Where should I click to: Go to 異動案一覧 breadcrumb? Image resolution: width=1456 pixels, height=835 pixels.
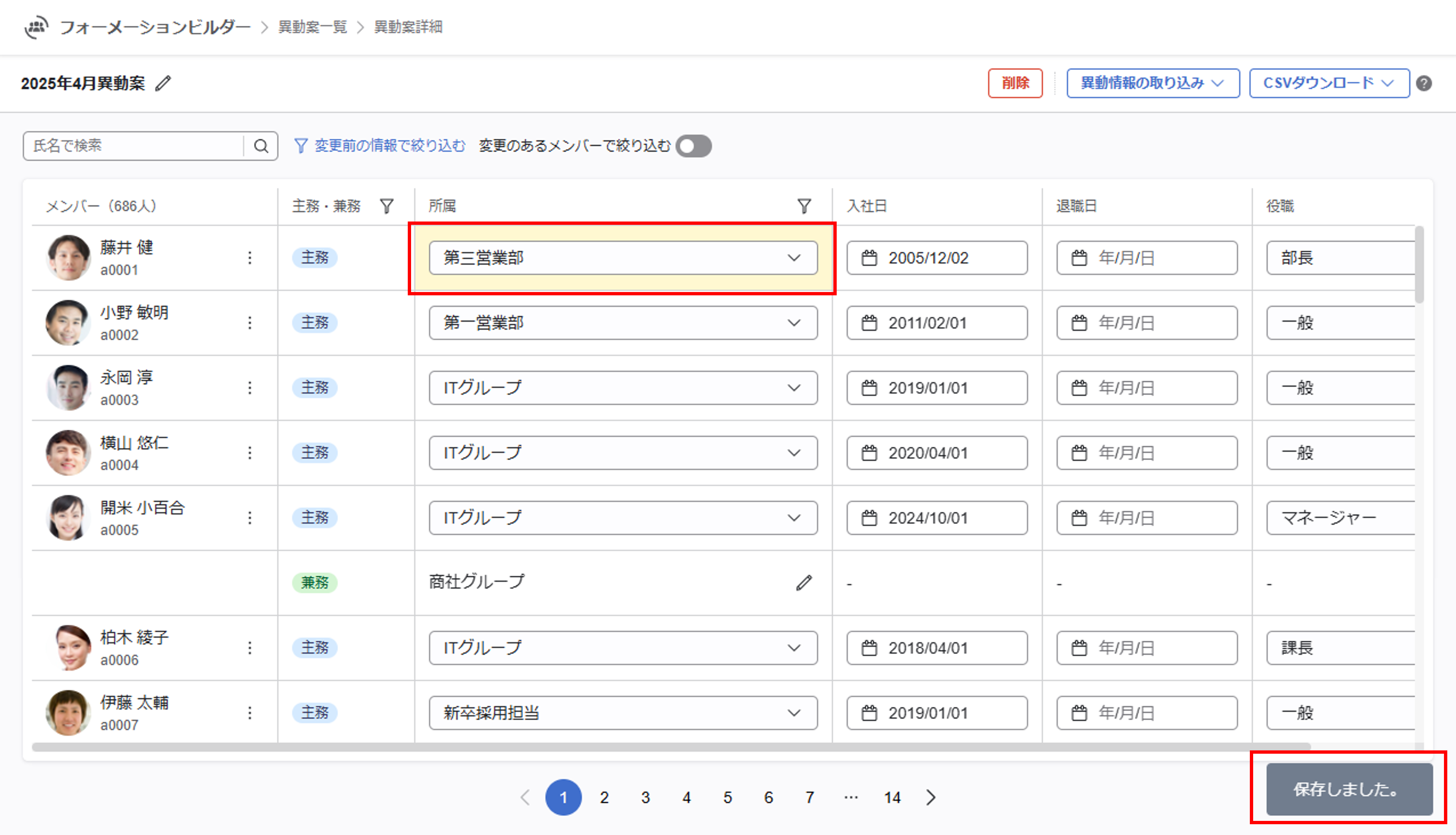tap(312, 27)
